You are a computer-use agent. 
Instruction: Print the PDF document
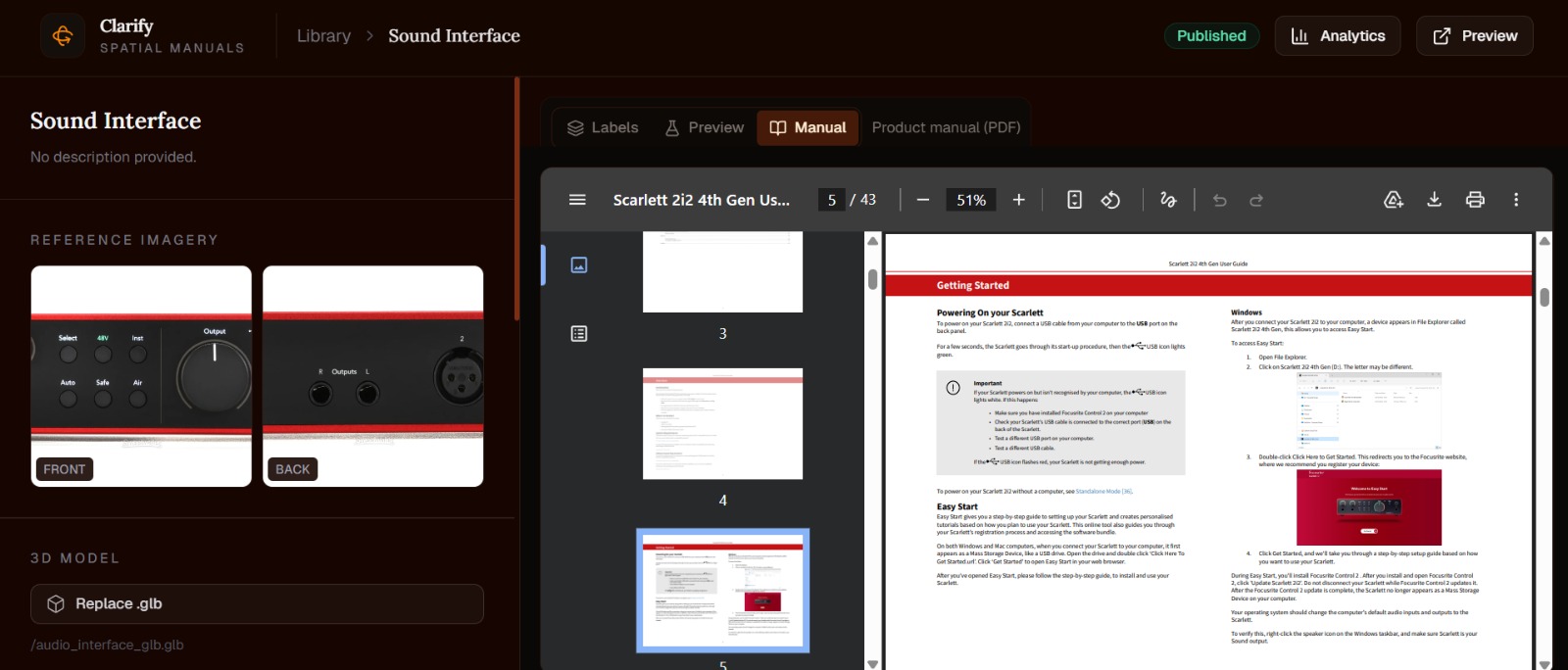tap(1475, 200)
